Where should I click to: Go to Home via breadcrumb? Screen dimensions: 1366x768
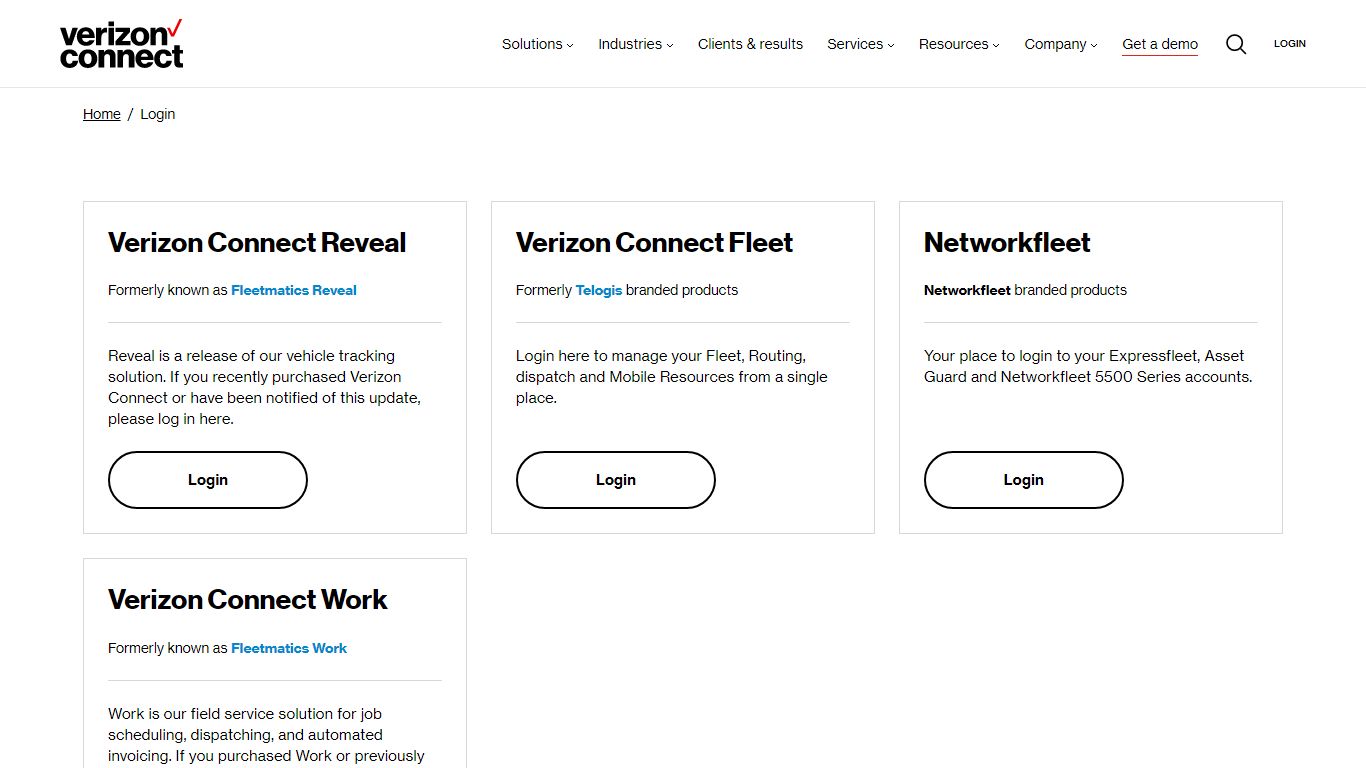102,114
